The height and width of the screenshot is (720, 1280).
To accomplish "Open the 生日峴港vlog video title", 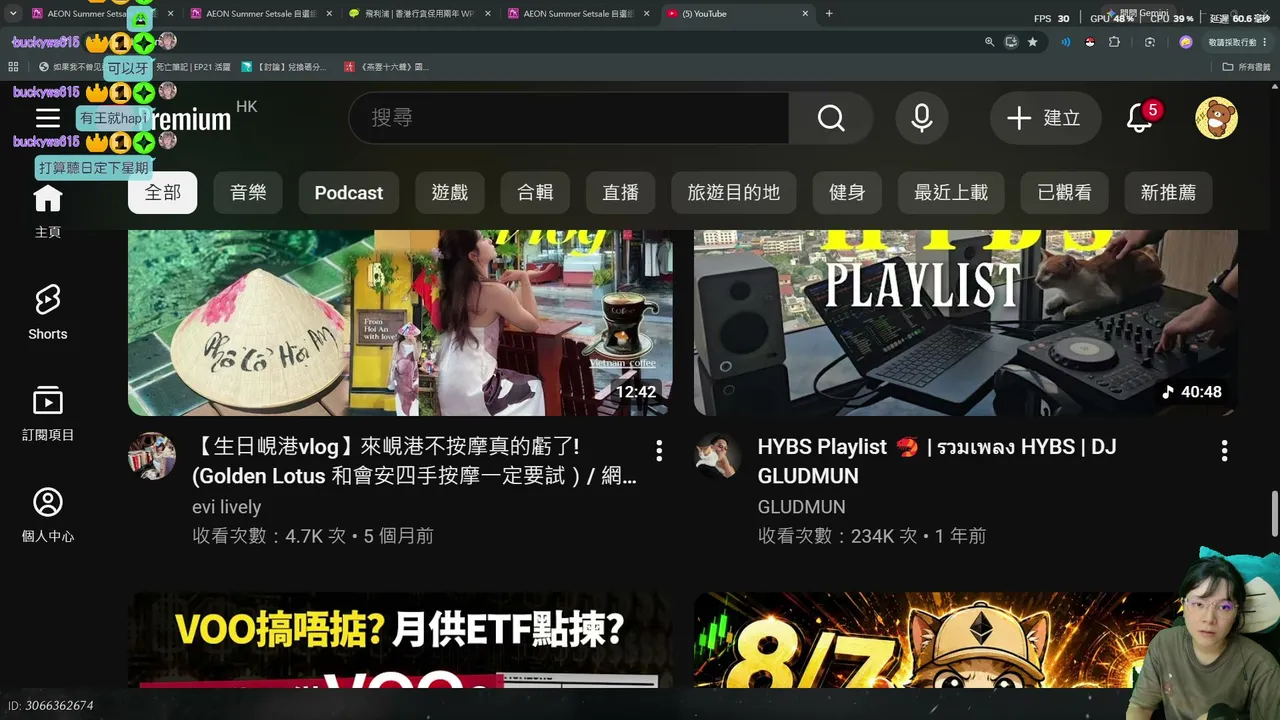I will 414,461.
